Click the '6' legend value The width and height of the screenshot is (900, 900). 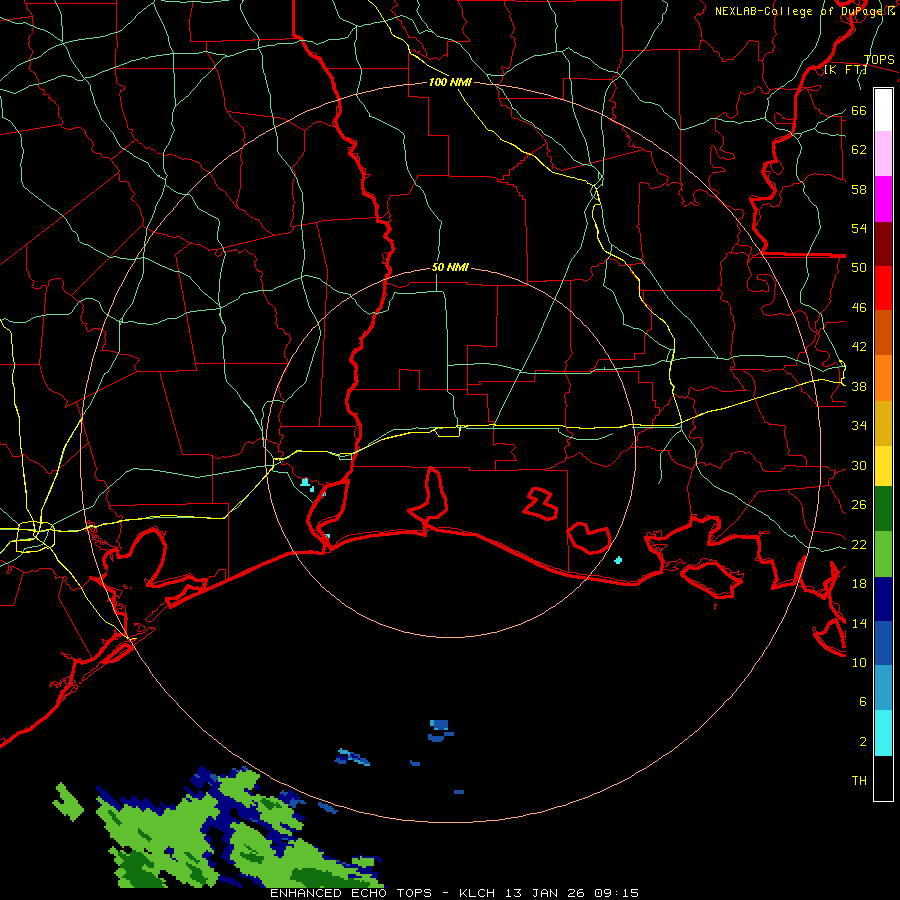pos(863,702)
